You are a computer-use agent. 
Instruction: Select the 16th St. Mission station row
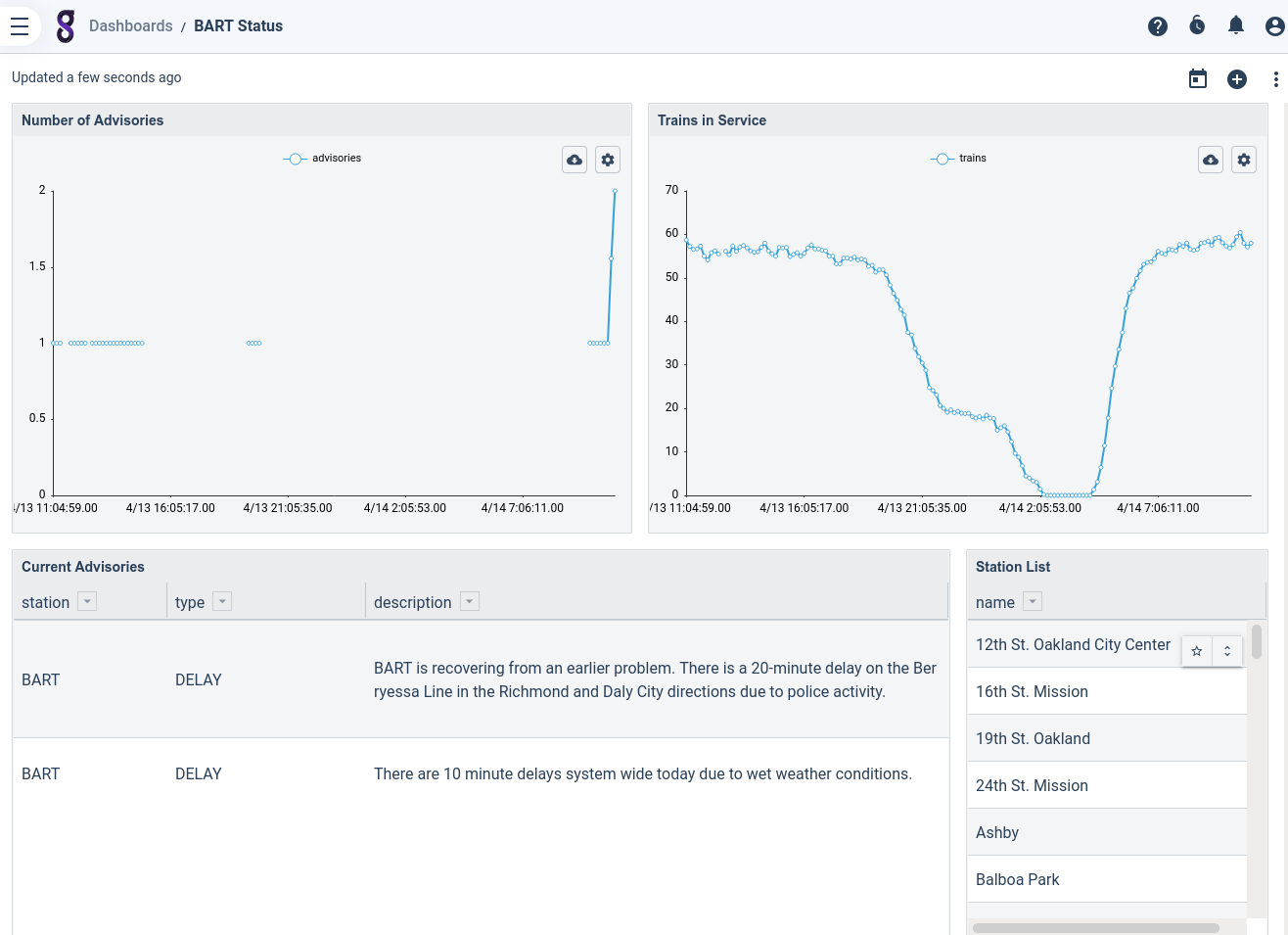1107,691
